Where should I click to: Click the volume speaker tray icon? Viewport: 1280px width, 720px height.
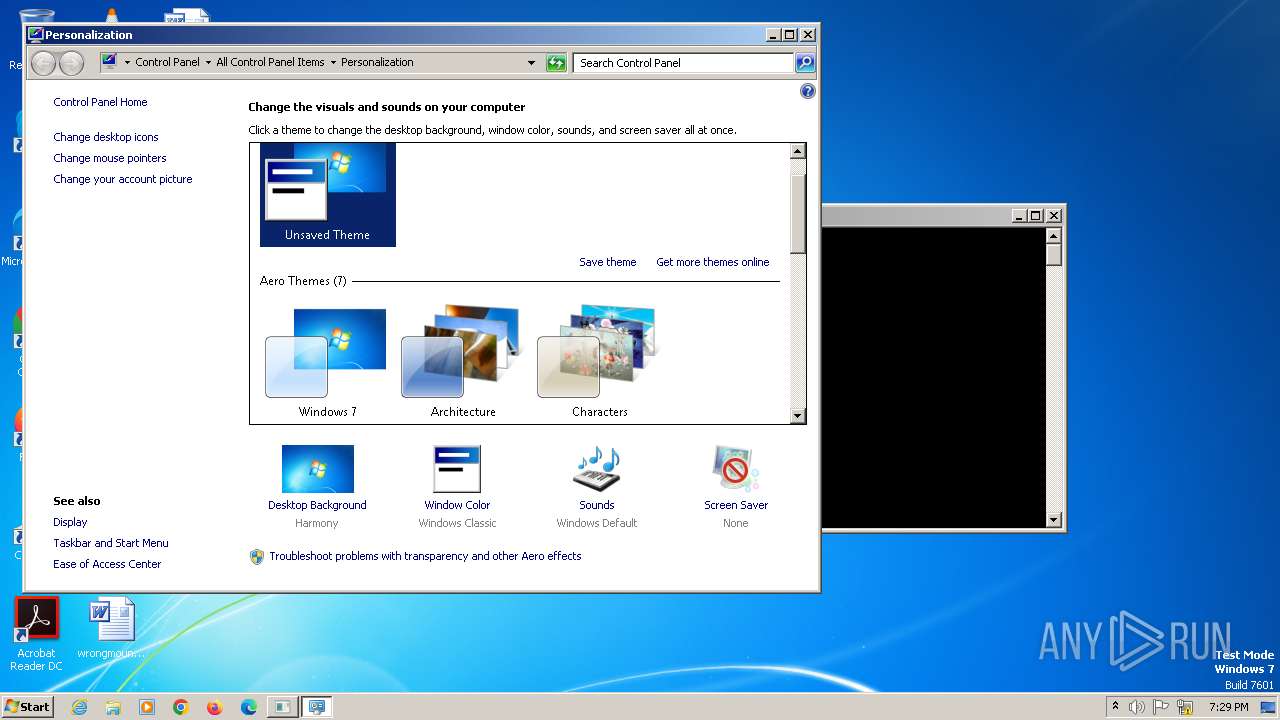[1137, 707]
